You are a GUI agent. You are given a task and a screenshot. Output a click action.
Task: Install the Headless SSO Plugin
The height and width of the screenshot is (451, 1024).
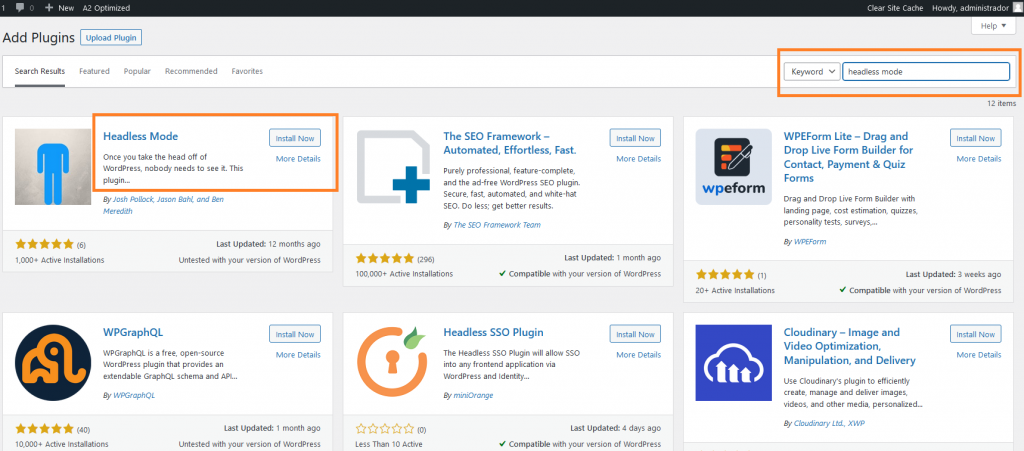[635, 334]
